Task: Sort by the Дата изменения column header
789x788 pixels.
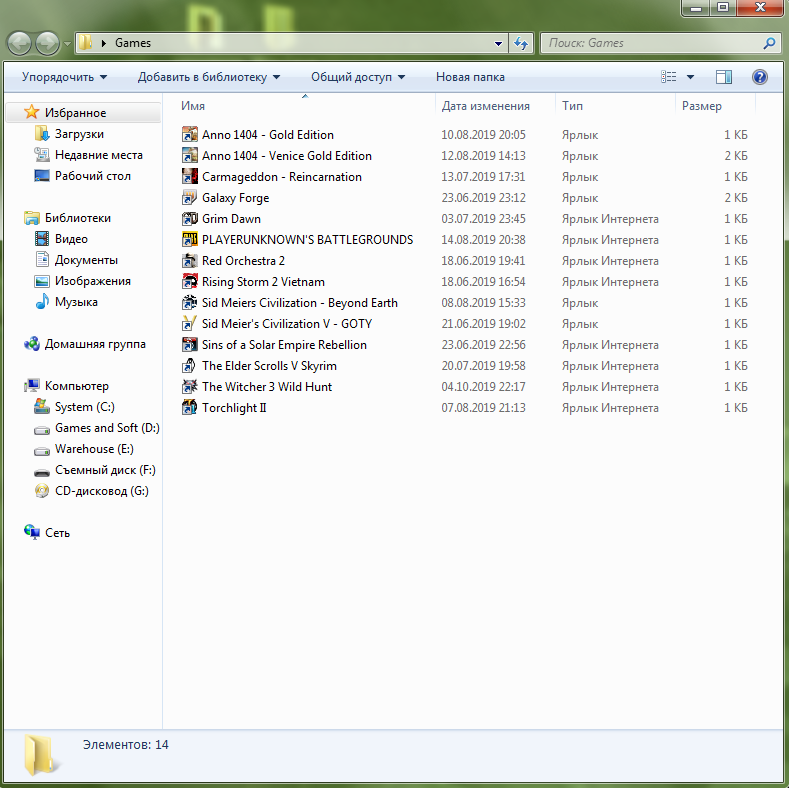Action: coord(486,106)
